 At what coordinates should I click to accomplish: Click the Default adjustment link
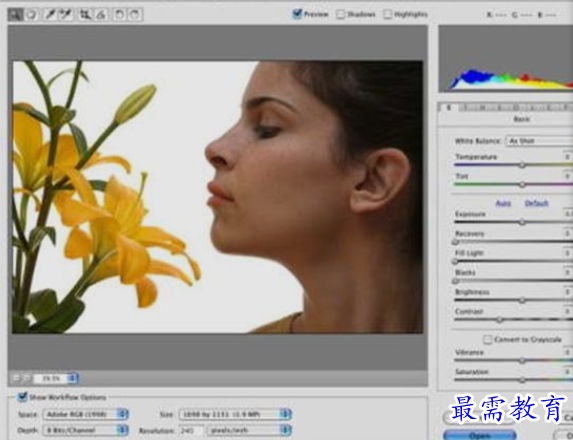(x=536, y=203)
